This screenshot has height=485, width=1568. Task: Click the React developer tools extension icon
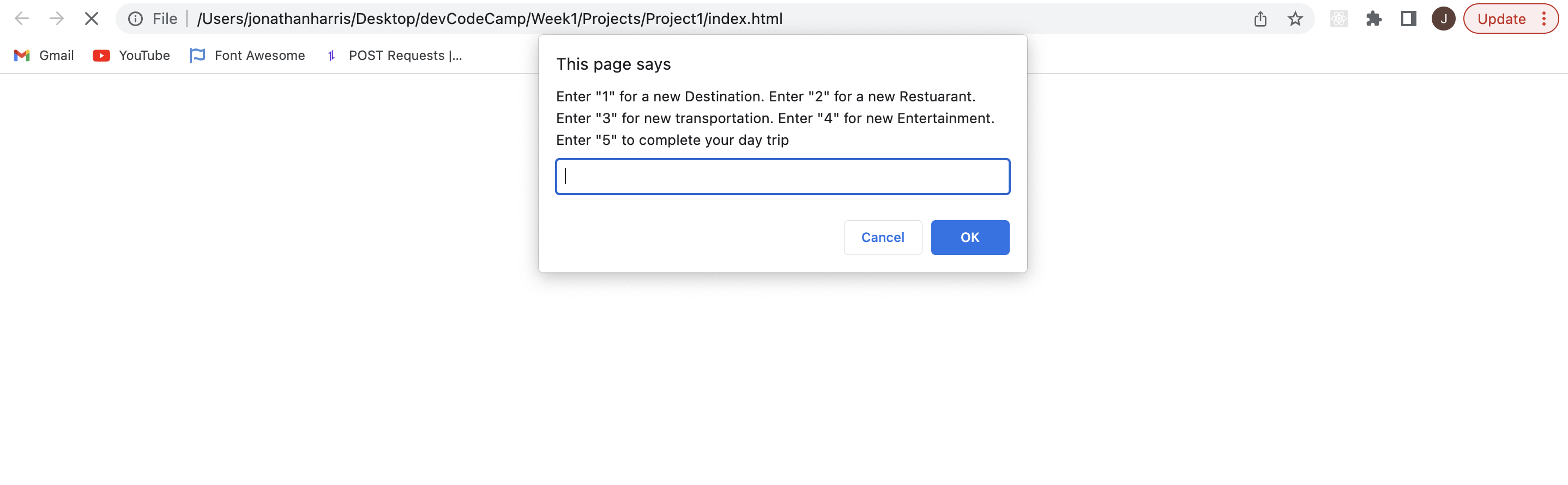coord(1338,19)
